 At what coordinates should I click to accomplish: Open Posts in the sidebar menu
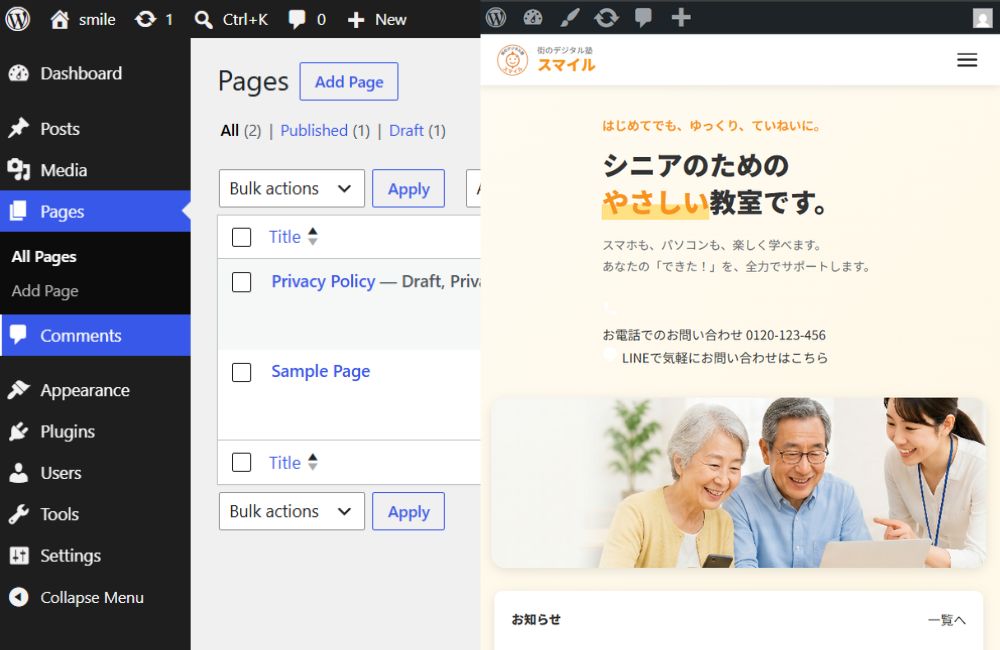(x=95, y=128)
